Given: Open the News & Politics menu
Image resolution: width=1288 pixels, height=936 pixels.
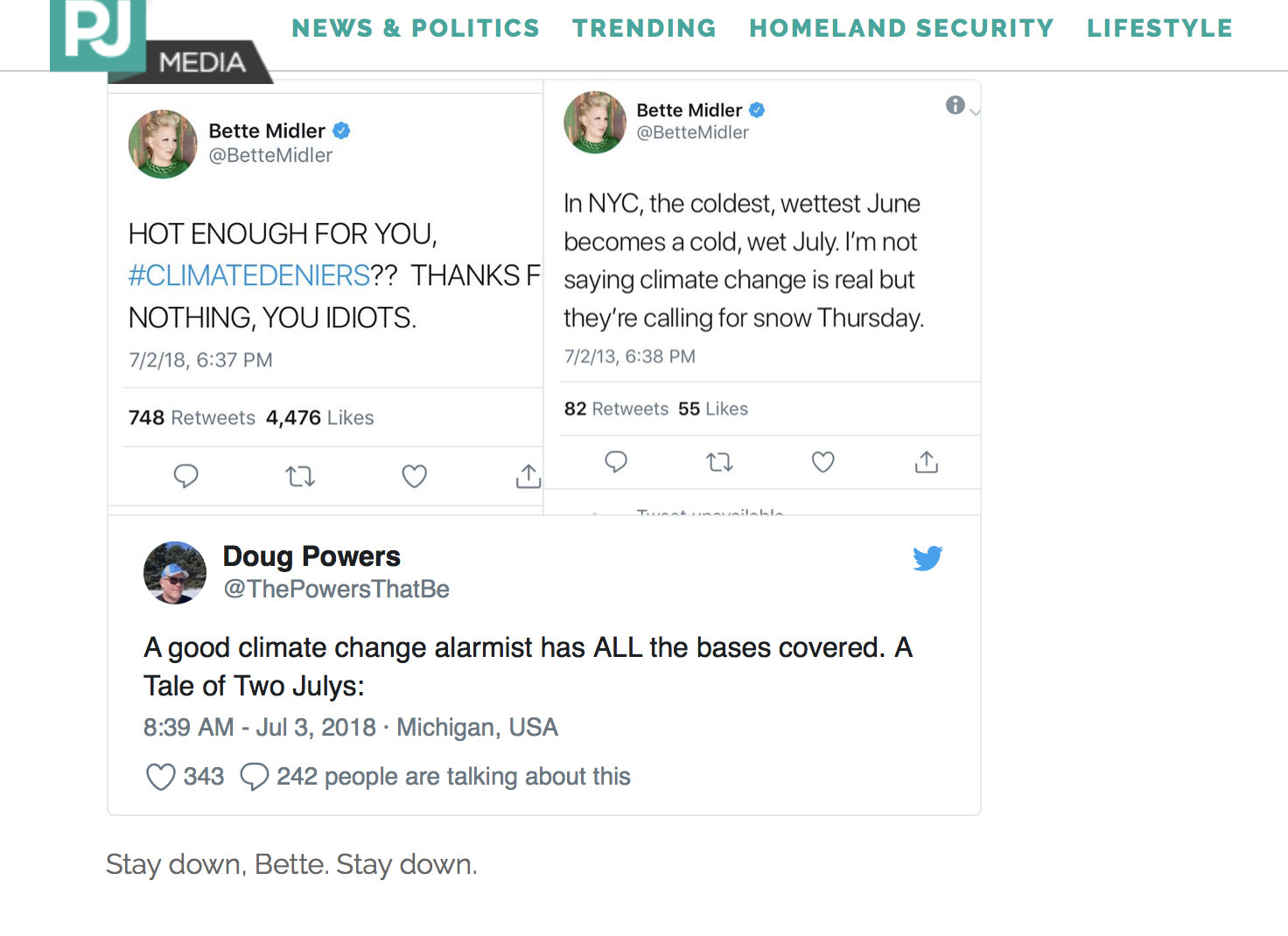Looking at the screenshot, I should point(416,28).
